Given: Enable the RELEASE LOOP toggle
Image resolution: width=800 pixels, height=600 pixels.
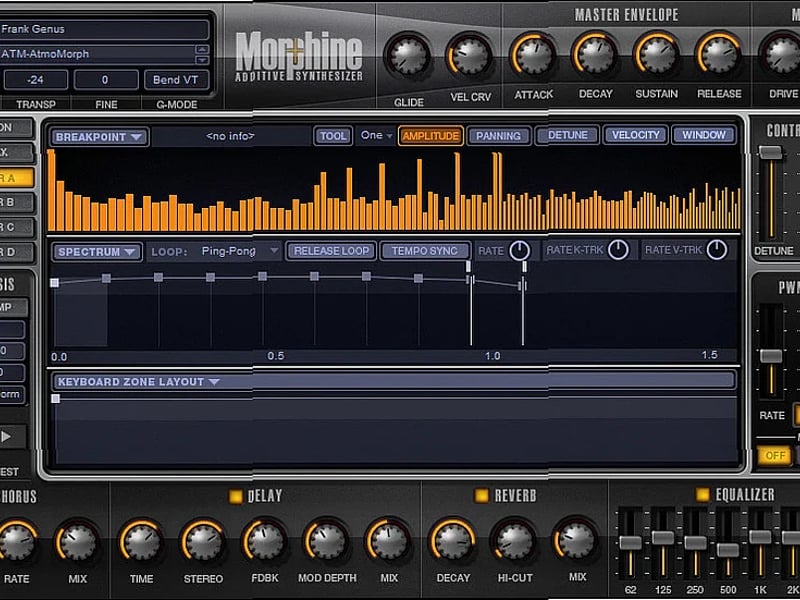Looking at the screenshot, I should point(331,252).
